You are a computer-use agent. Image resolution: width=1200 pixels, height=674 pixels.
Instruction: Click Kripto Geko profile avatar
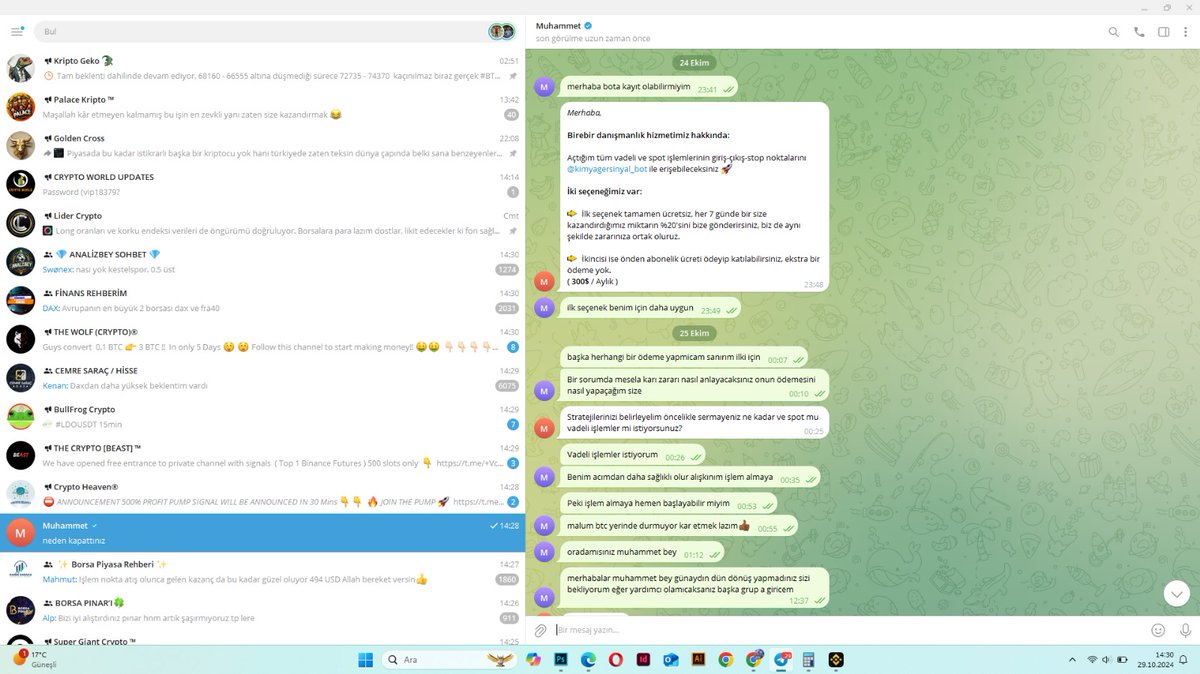pos(21,68)
